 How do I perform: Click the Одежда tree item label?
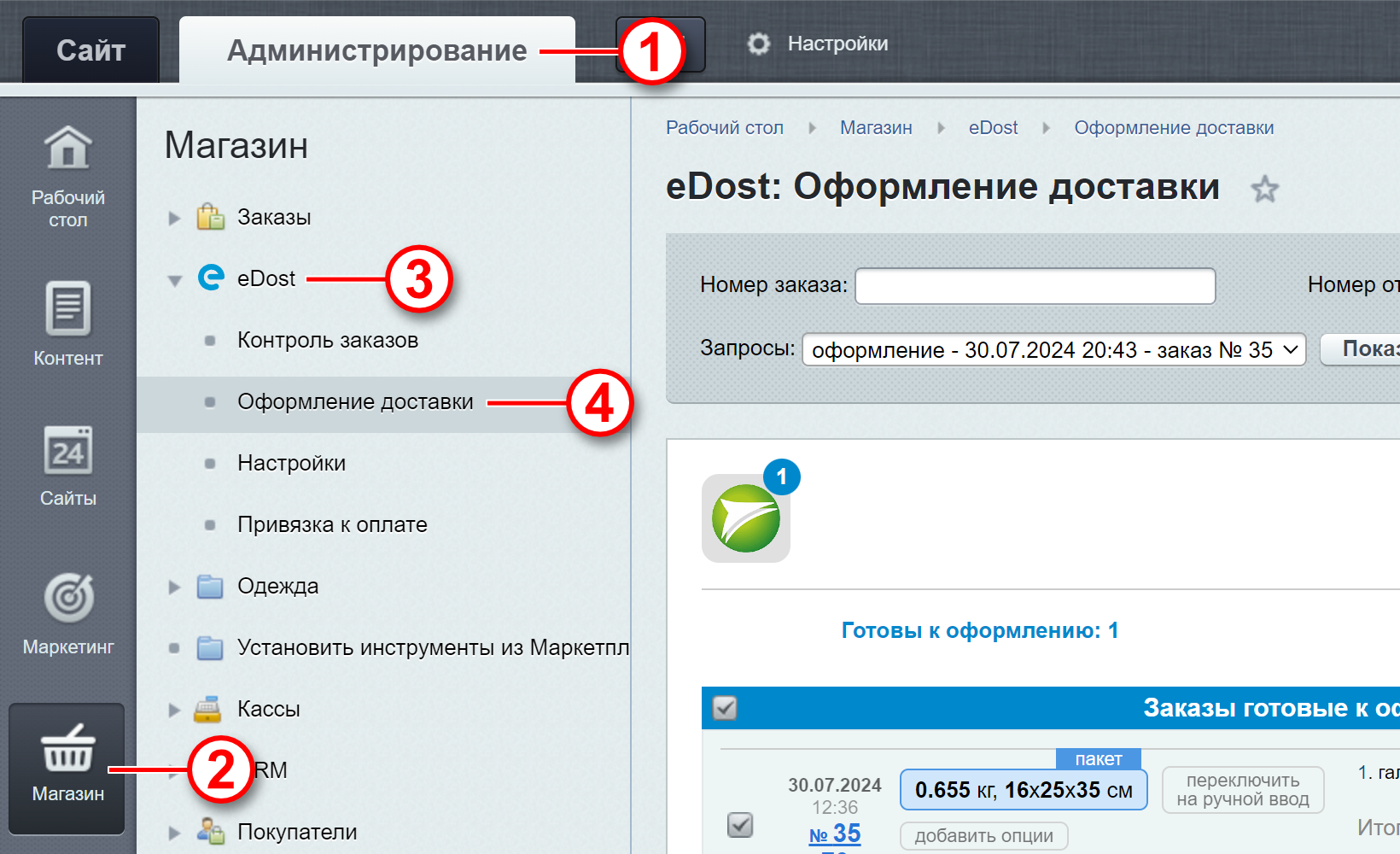[278, 586]
